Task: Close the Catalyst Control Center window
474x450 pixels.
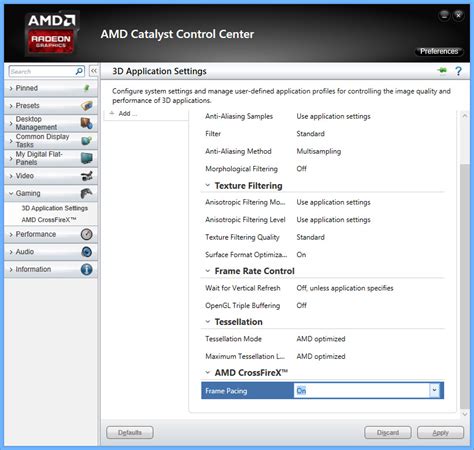Action: [459, 15]
